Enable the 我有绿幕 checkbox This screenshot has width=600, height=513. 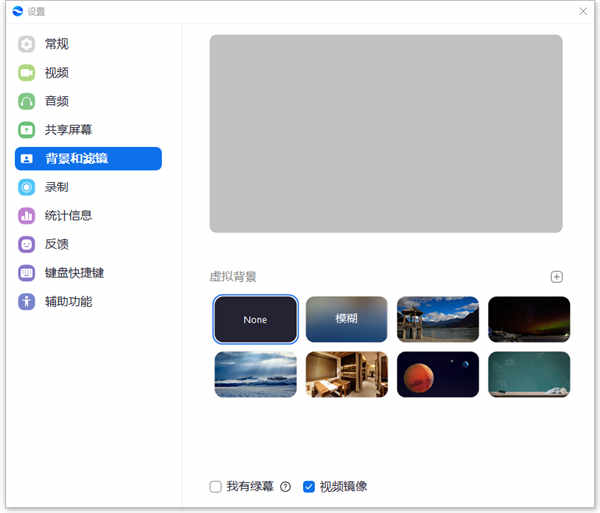215,487
